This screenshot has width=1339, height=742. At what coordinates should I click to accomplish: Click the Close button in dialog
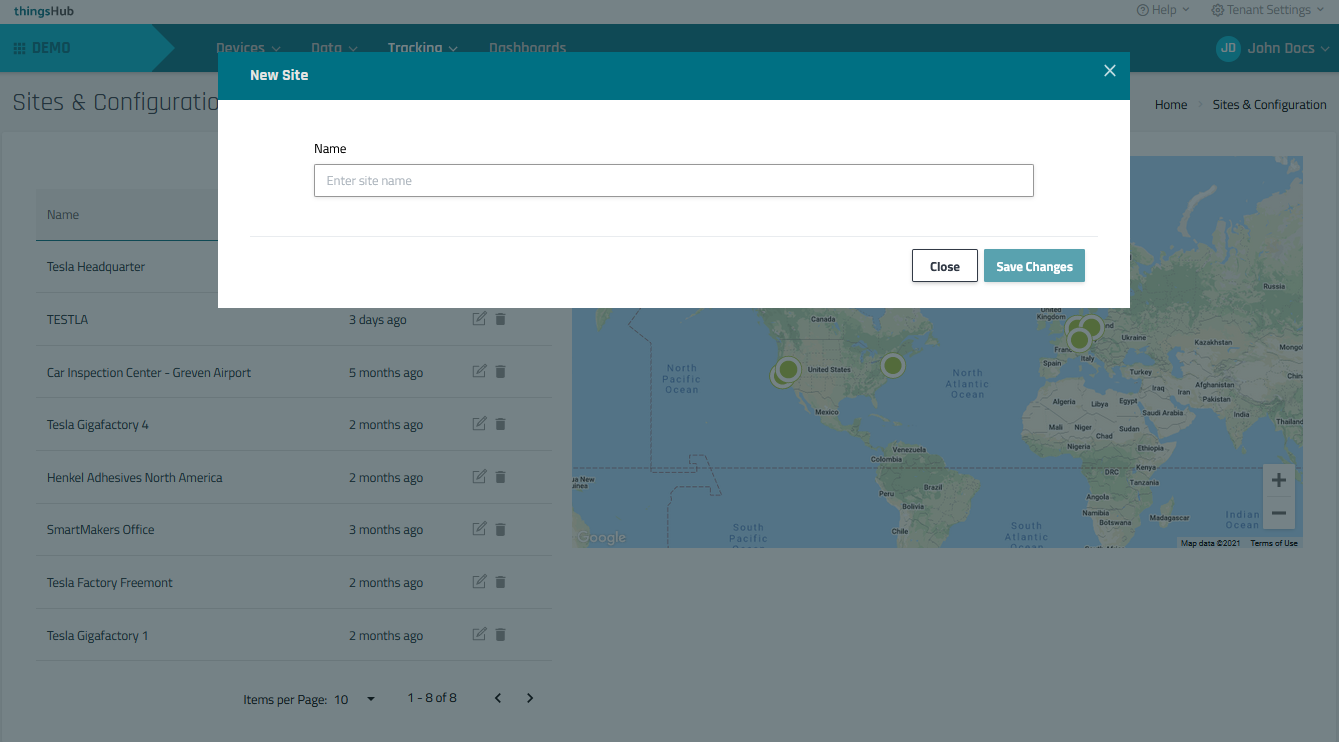pyautogui.click(x=944, y=266)
